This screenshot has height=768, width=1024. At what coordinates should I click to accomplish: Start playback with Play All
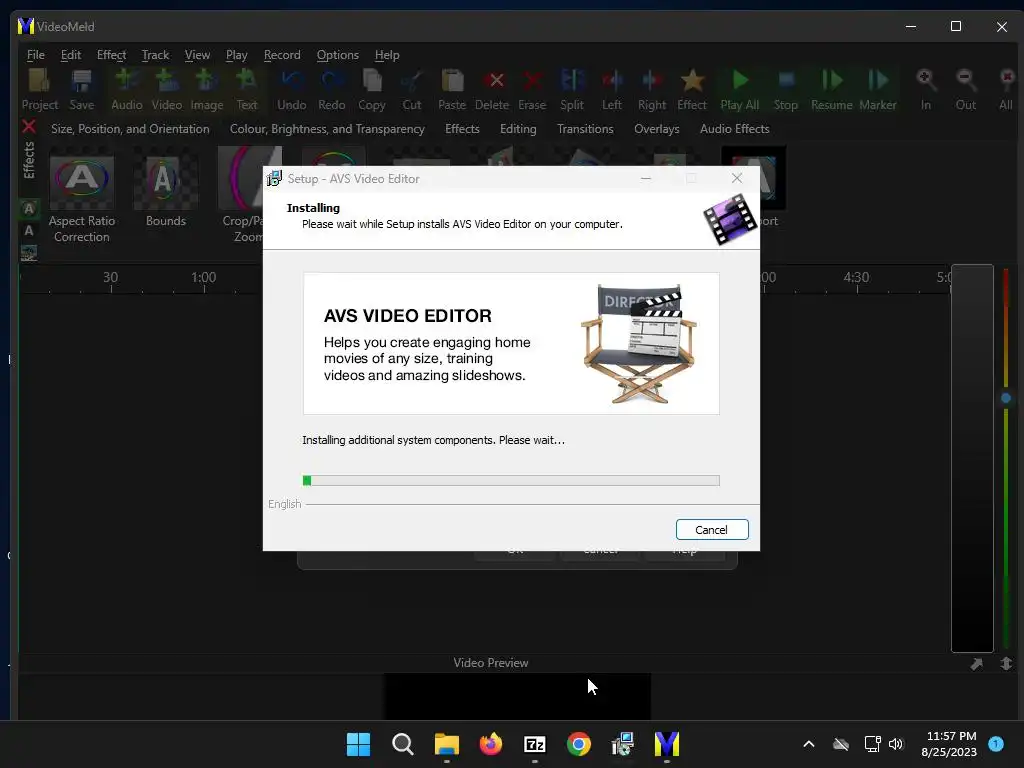(739, 90)
